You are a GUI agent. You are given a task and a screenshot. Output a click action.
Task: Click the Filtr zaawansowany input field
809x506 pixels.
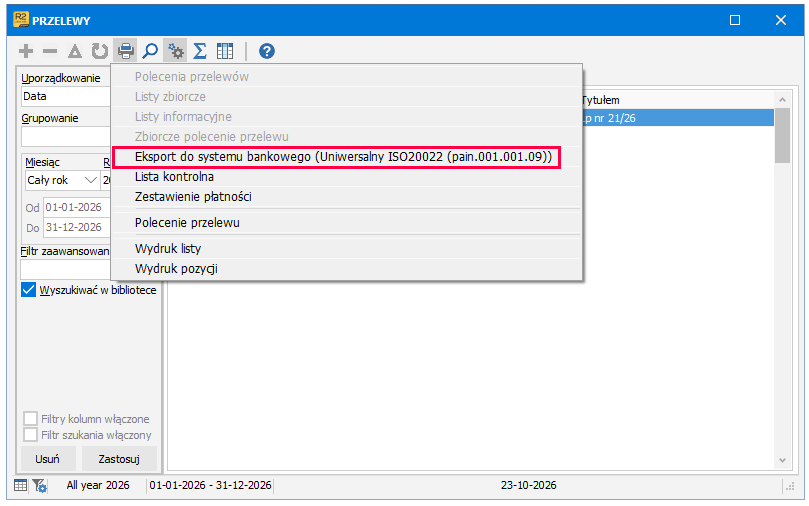pos(66,270)
